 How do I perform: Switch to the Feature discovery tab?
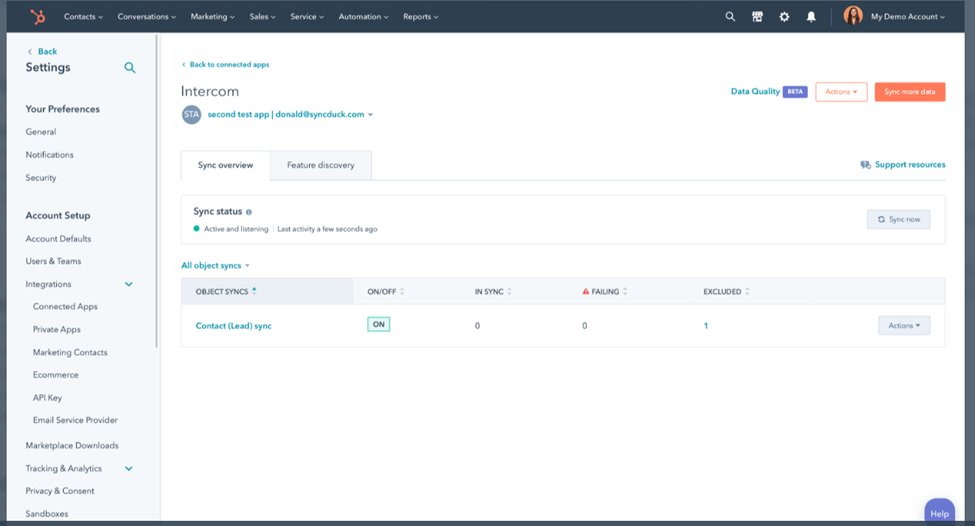pos(321,165)
